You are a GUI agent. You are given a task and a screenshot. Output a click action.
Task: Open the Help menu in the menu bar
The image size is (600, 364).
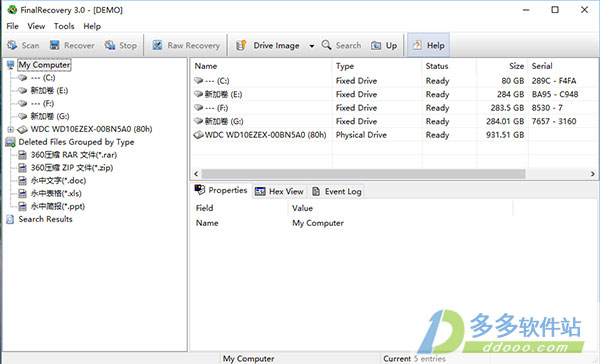coord(92,26)
